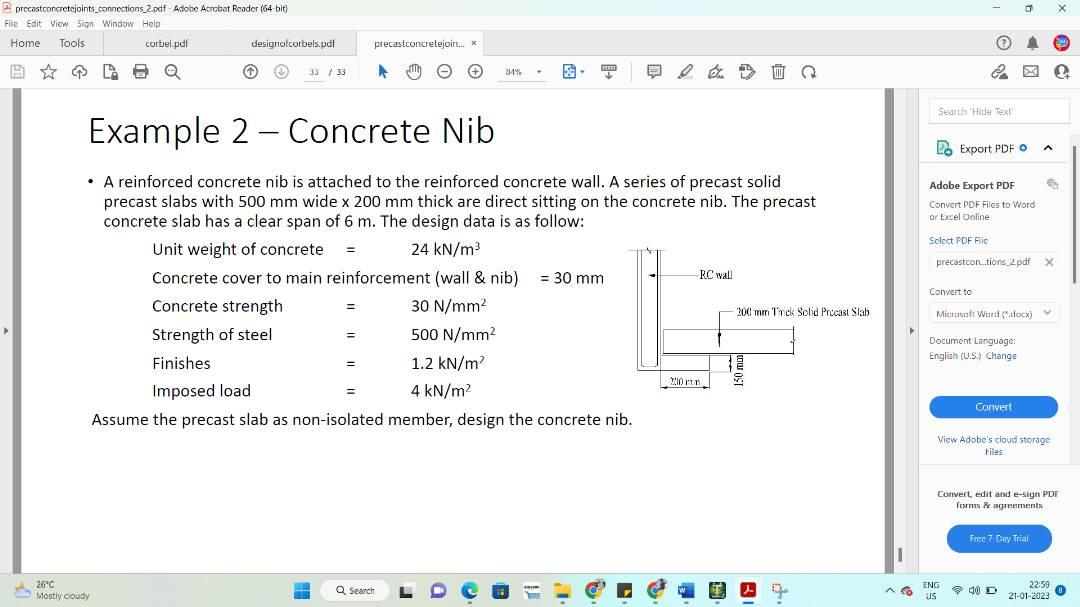Collapse the Export PDF panel chevron
1080x607 pixels.
point(1047,147)
